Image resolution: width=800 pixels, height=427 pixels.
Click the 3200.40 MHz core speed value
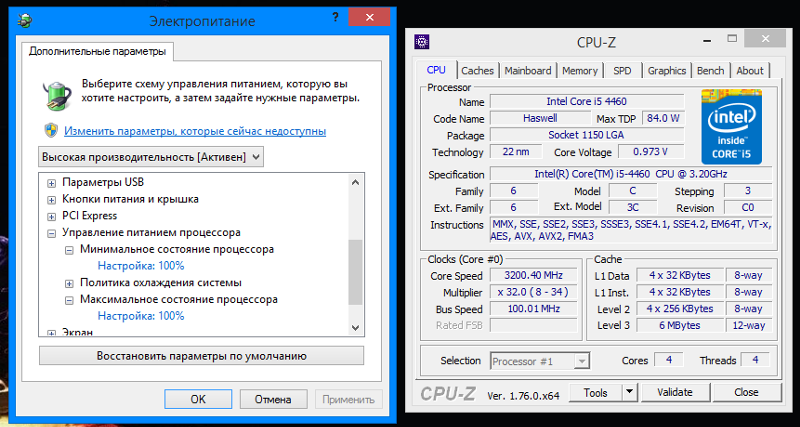(x=534, y=275)
